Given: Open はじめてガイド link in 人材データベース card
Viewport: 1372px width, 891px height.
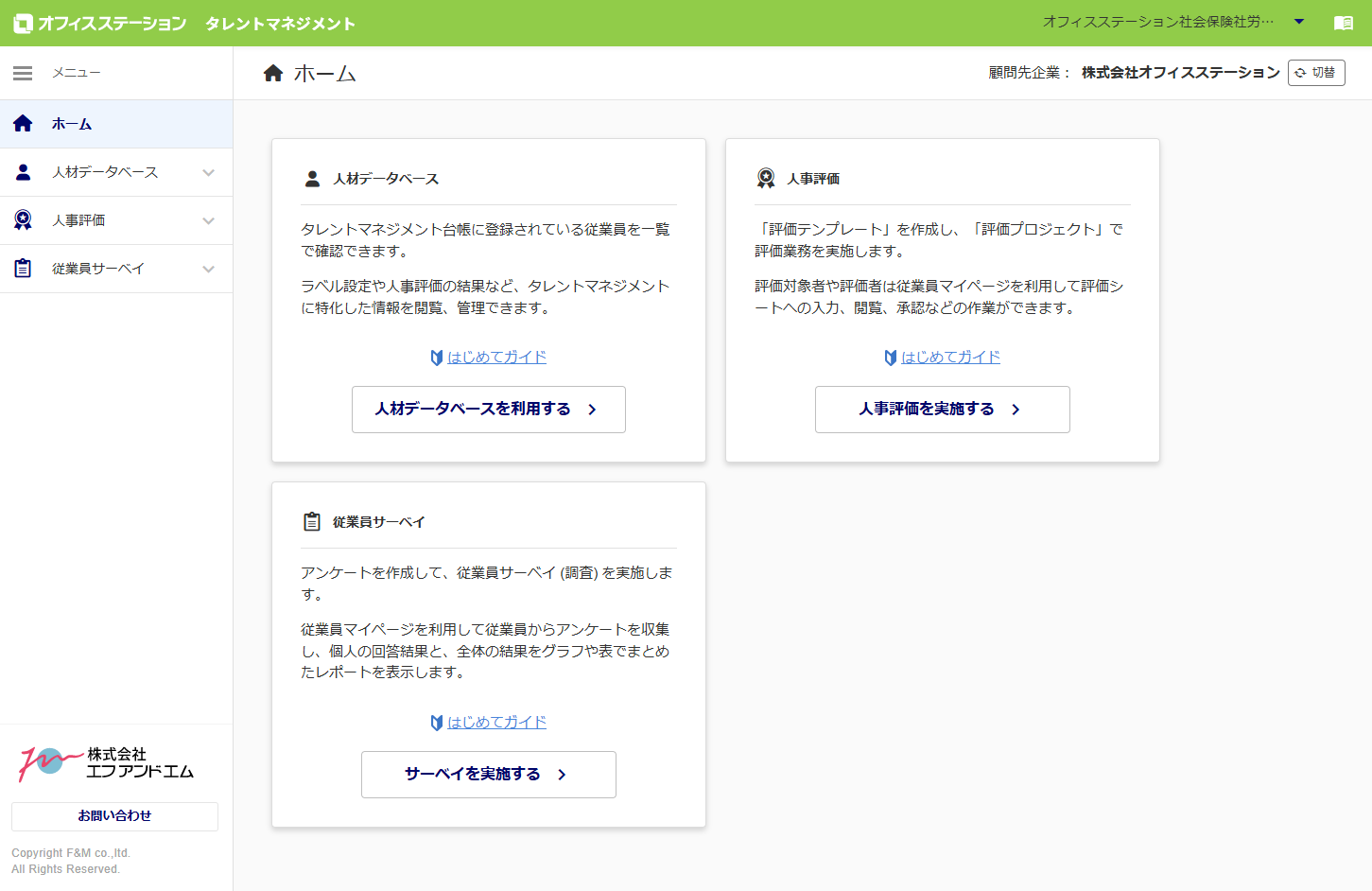Looking at the screenshot, I should pos(497,358).
